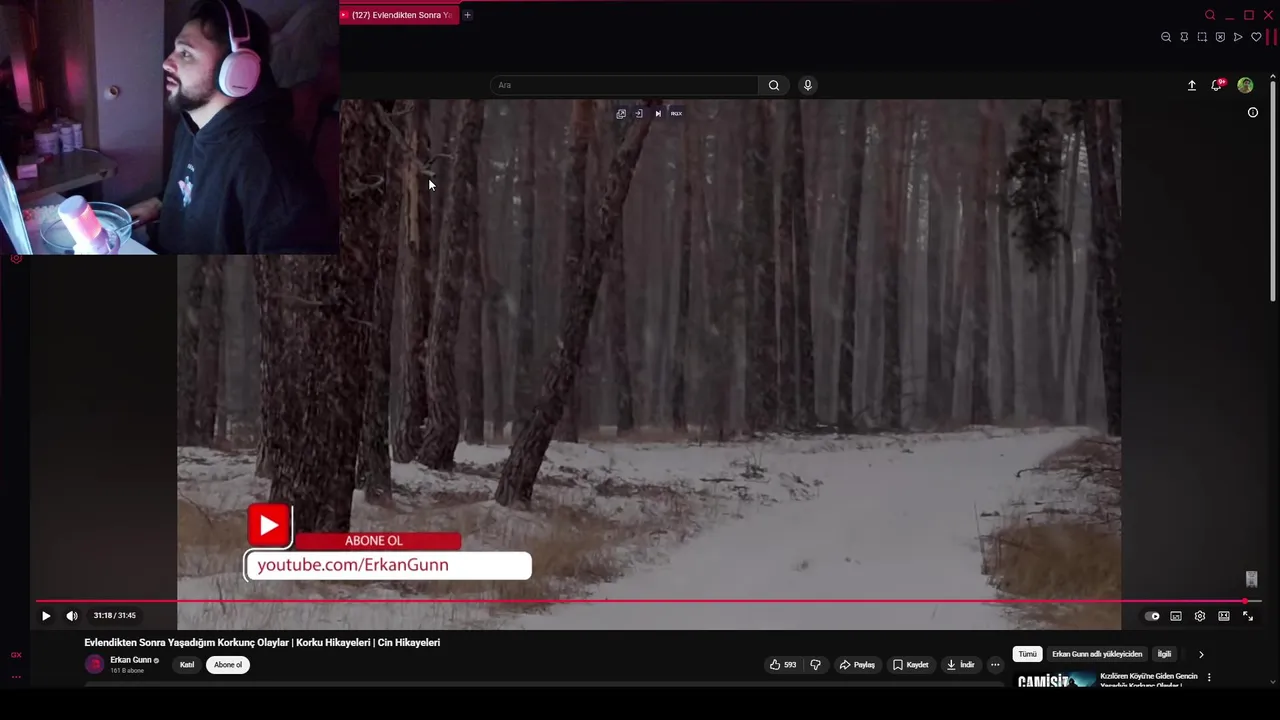Click the 161 B abone subscriber count
This screenshot has width=1280, height=720.
pyautogui.click(x=127, y=671)
